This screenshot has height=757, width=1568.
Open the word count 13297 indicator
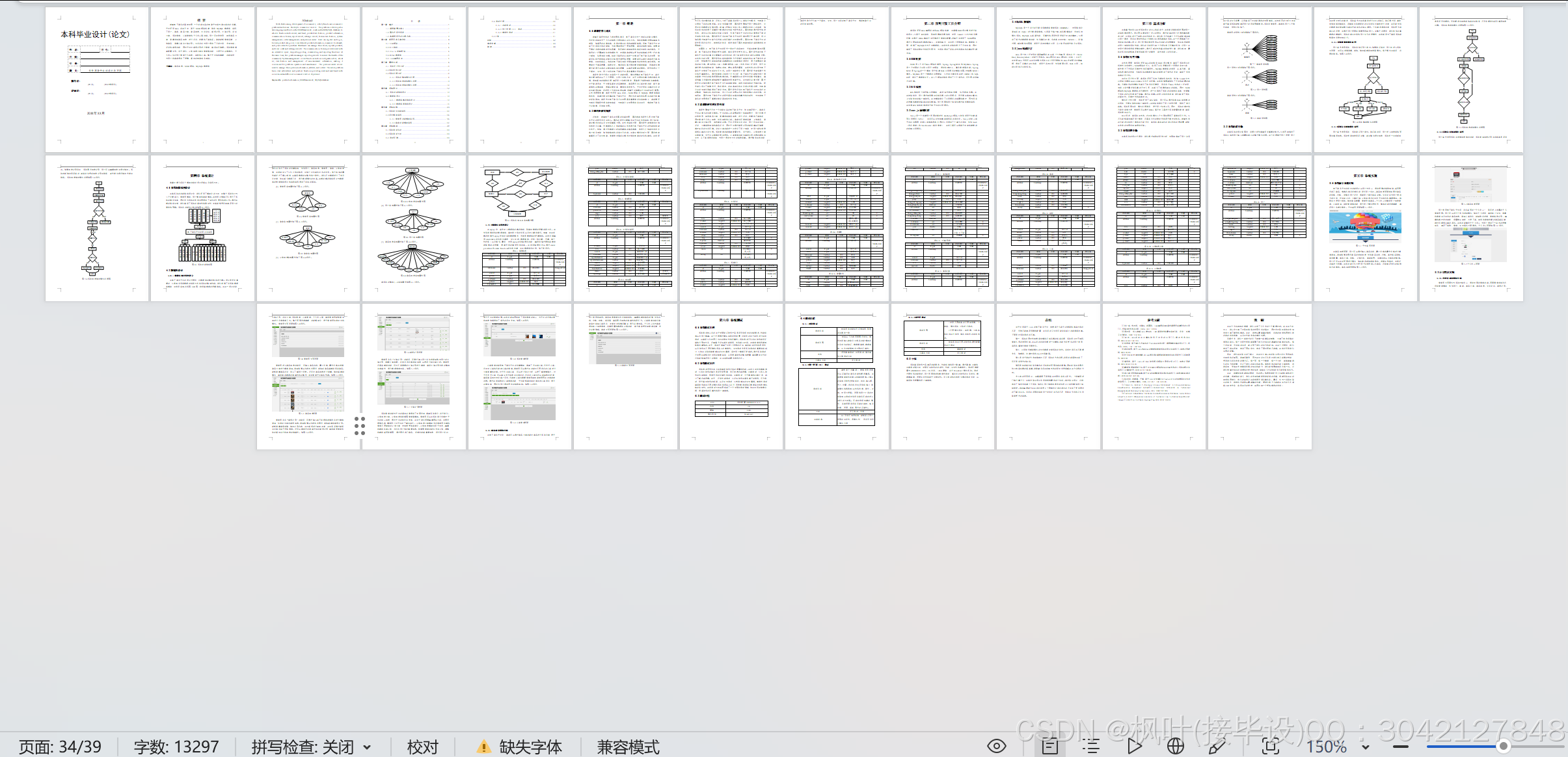176,747
